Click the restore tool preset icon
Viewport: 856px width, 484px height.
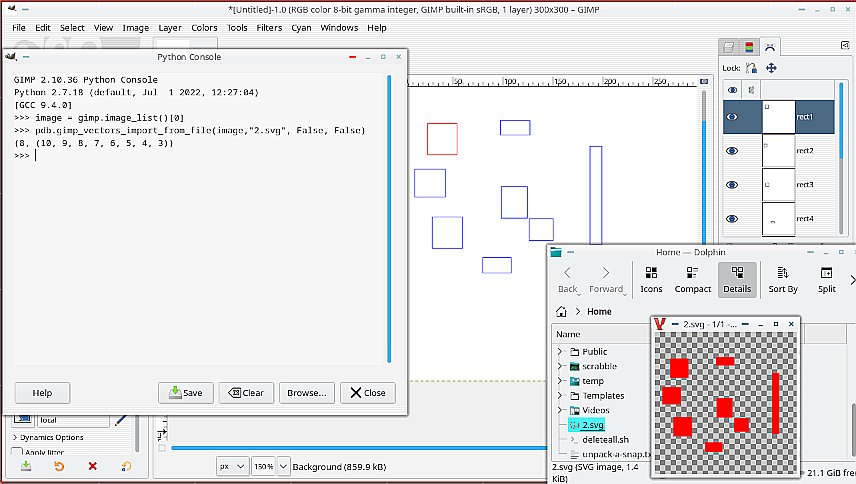[x=59, y=466]
